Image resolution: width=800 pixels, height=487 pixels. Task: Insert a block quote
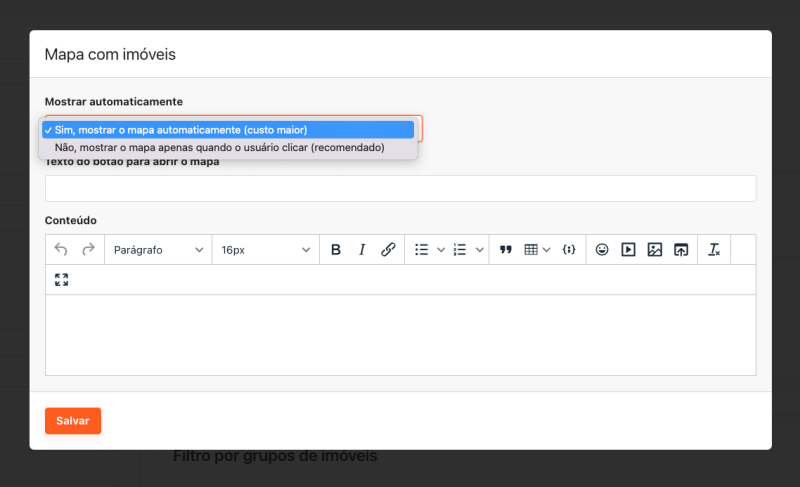[505, 250]
